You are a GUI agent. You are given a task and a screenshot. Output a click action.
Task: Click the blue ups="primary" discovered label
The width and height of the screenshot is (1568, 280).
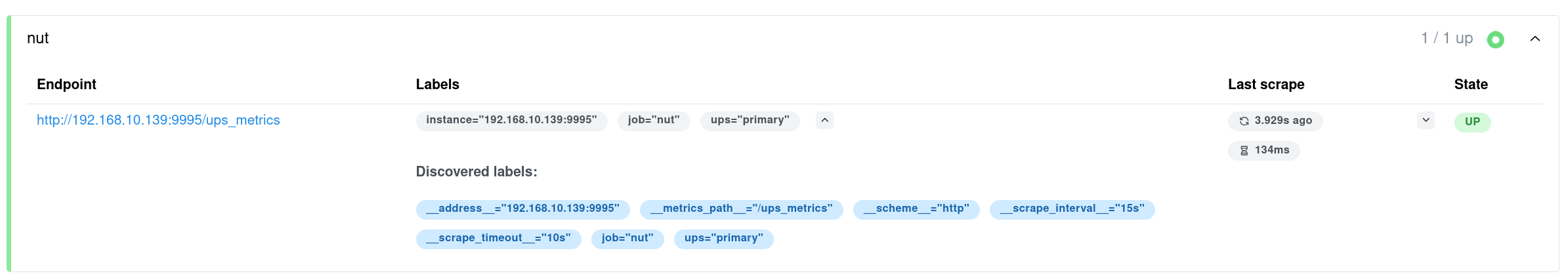point(723,239)
